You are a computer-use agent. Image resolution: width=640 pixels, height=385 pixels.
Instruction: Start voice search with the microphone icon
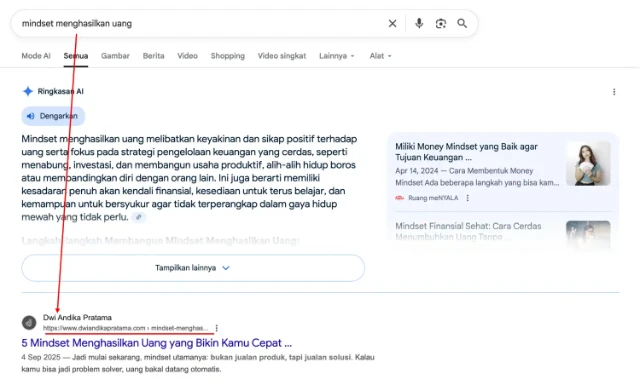(419, 24)
